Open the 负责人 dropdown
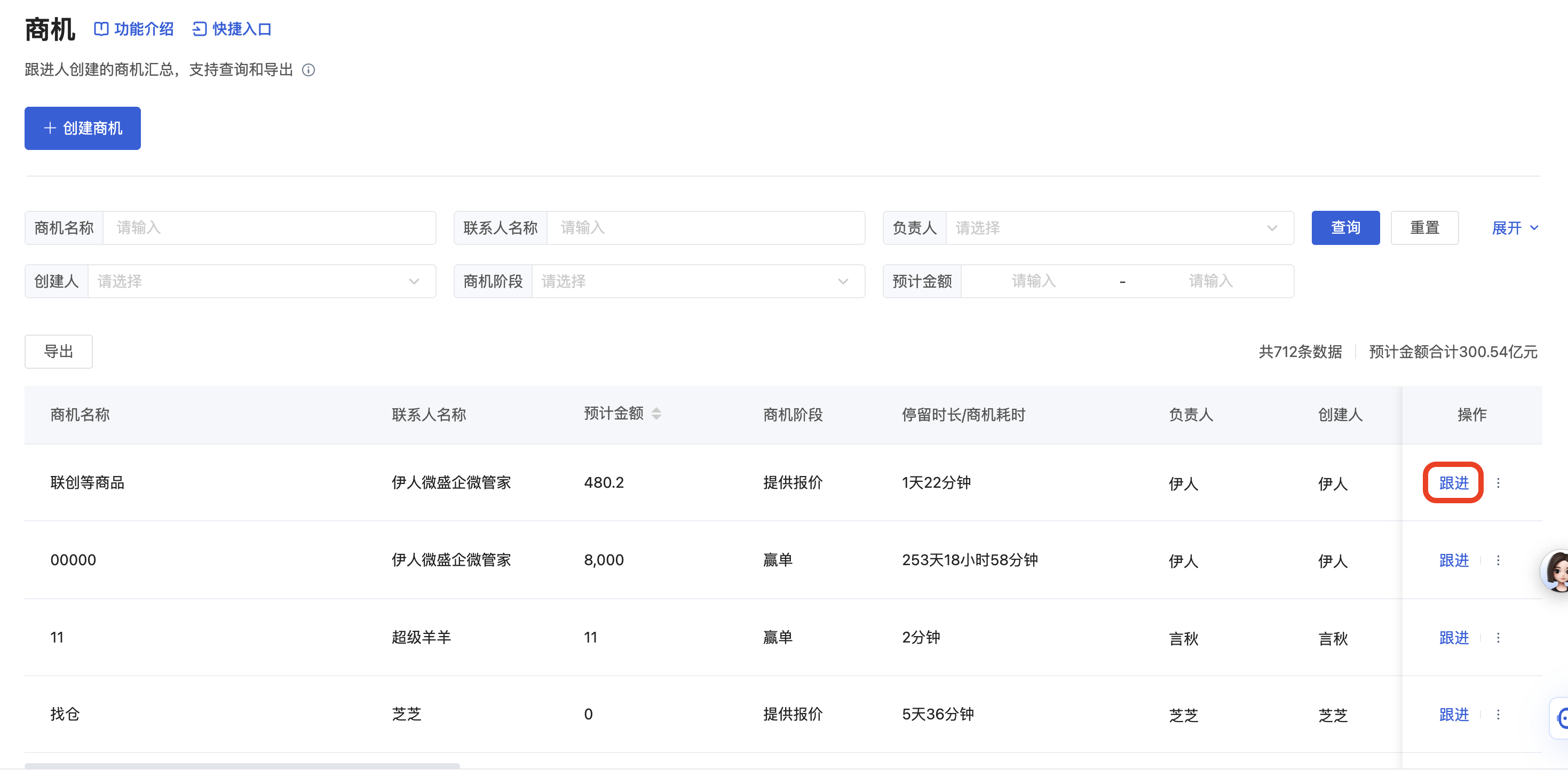This screenshot has width=1568, height=777. point(1119,227)
